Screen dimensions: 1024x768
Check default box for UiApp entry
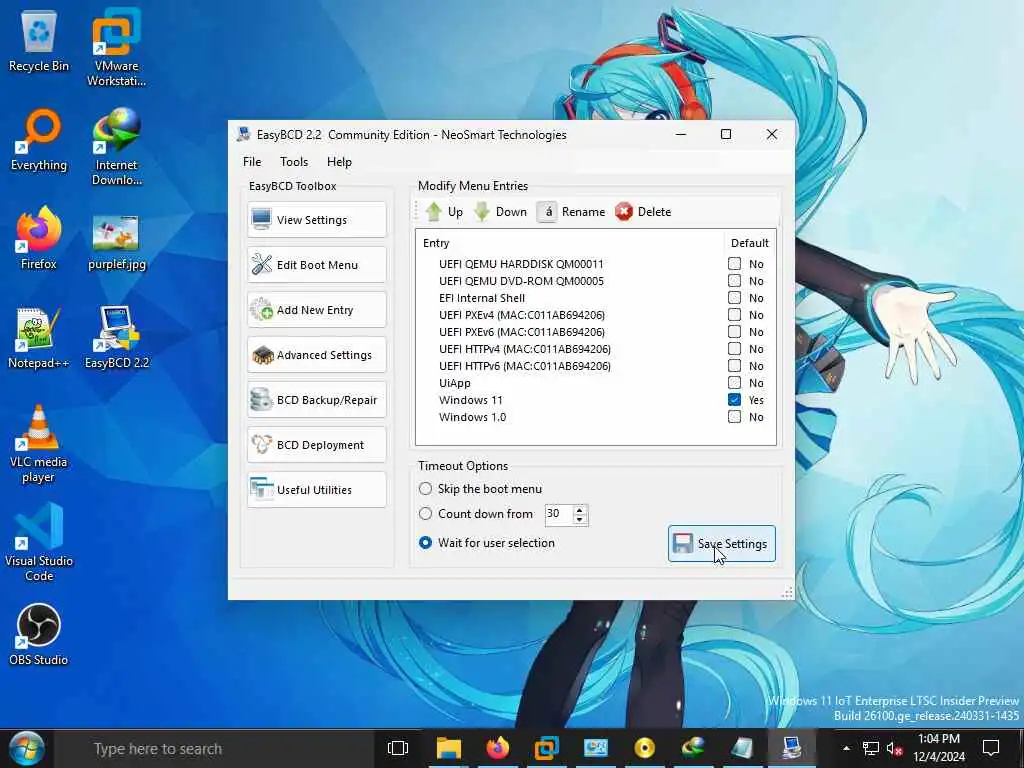(x=735, y=383)
